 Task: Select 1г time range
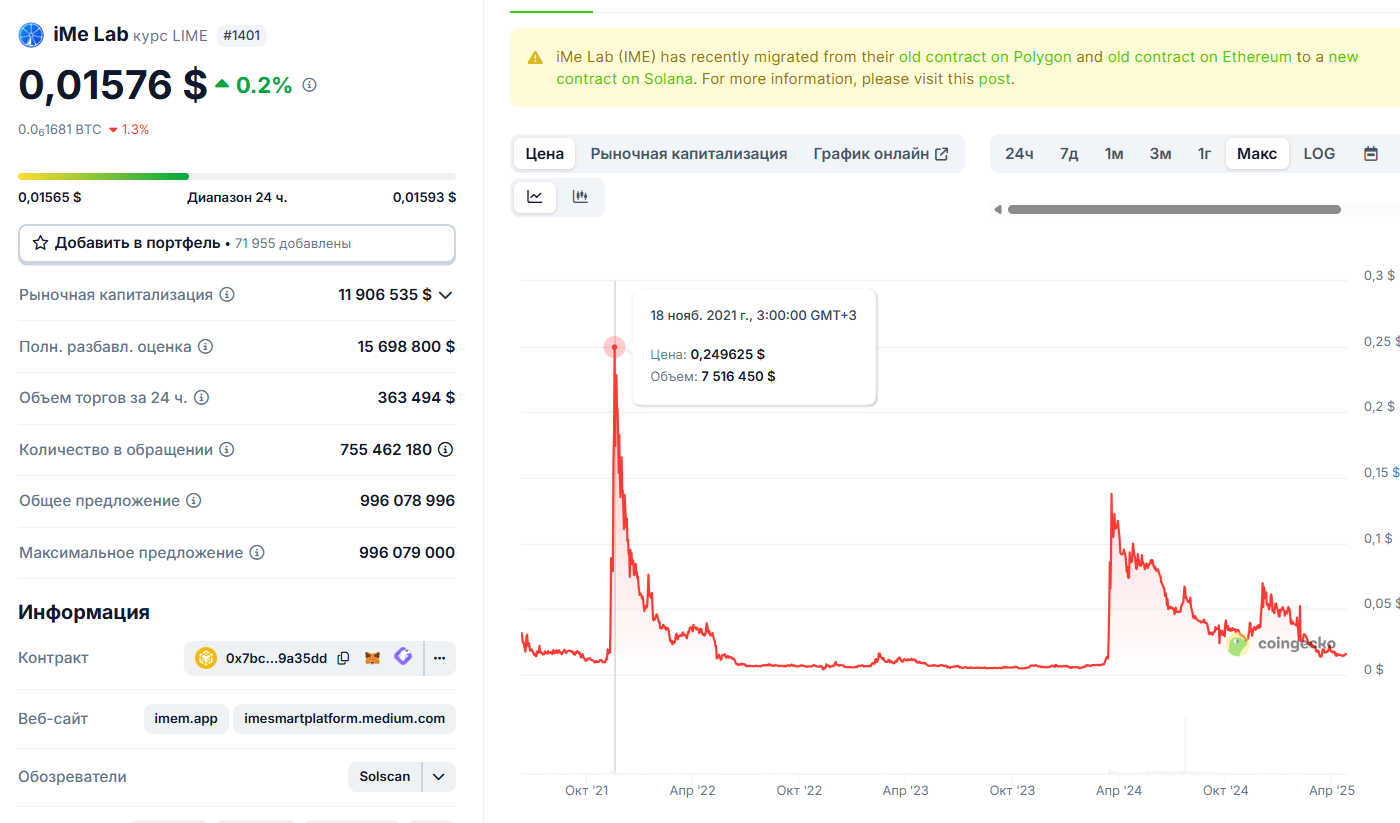(1205, 154)
